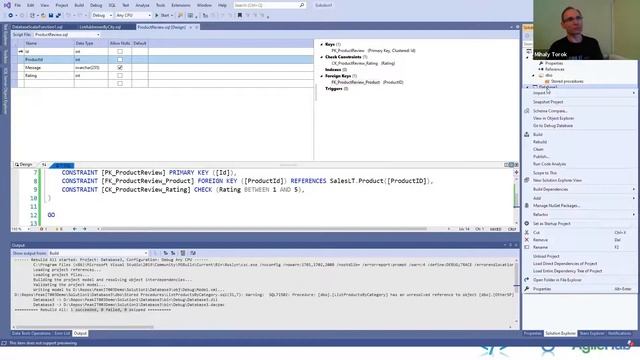Click the T-SQL editor horizontal scrollbar
The height and width of the screenshot is (360, 640).
[264, 229]
